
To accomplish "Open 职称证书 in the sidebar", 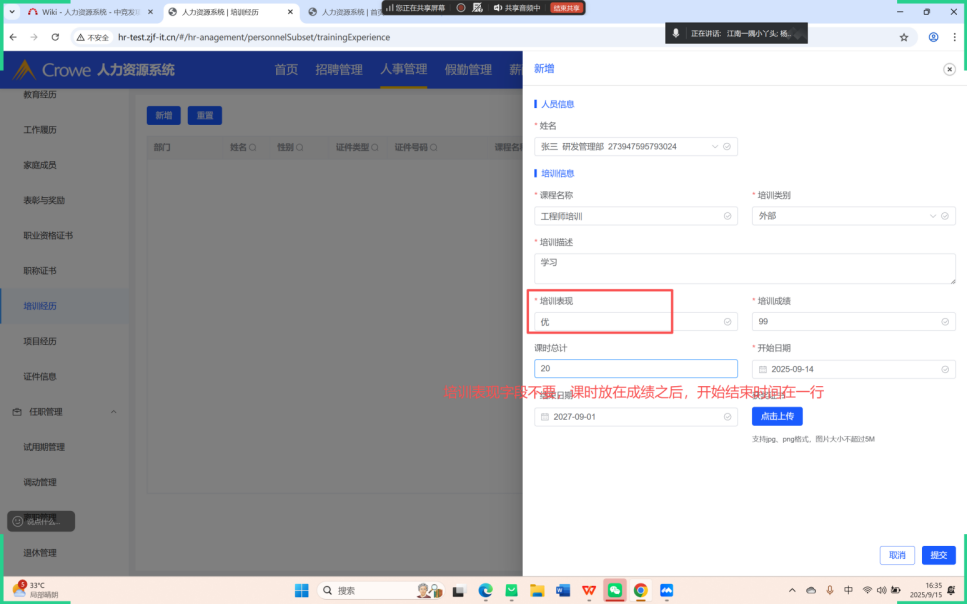I will click(x=40, y=270).
